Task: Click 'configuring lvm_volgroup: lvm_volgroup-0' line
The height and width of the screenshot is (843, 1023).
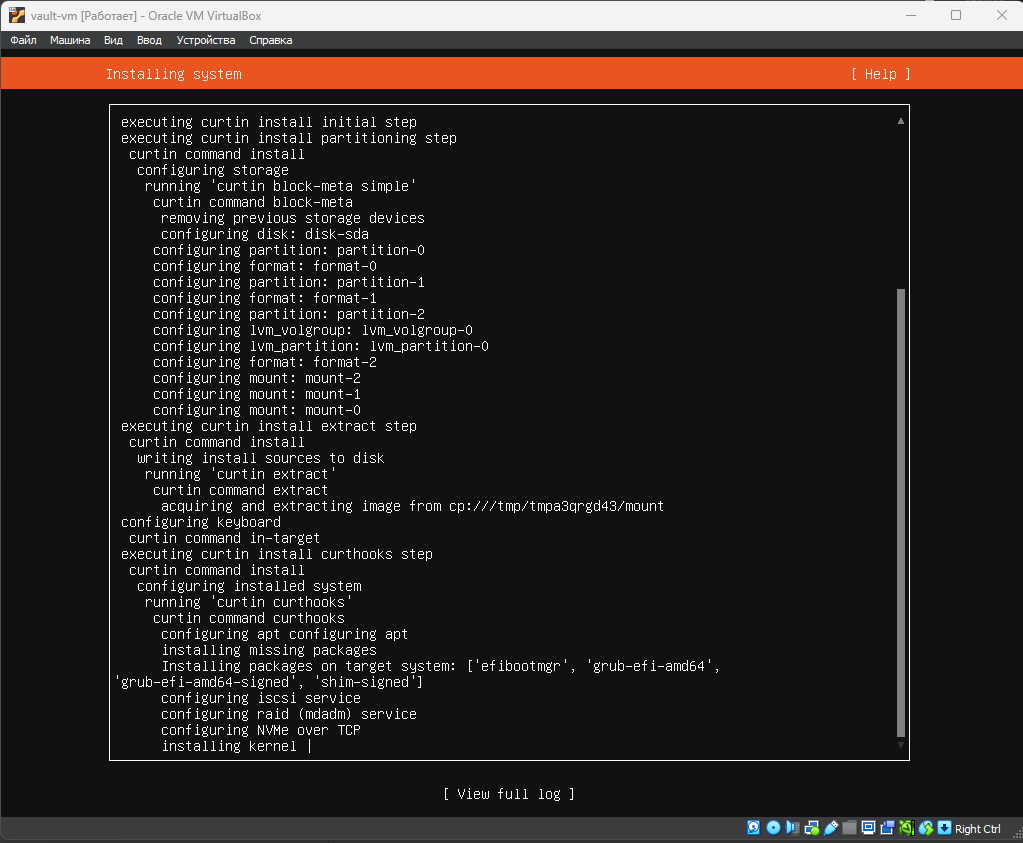Action: 313,330
